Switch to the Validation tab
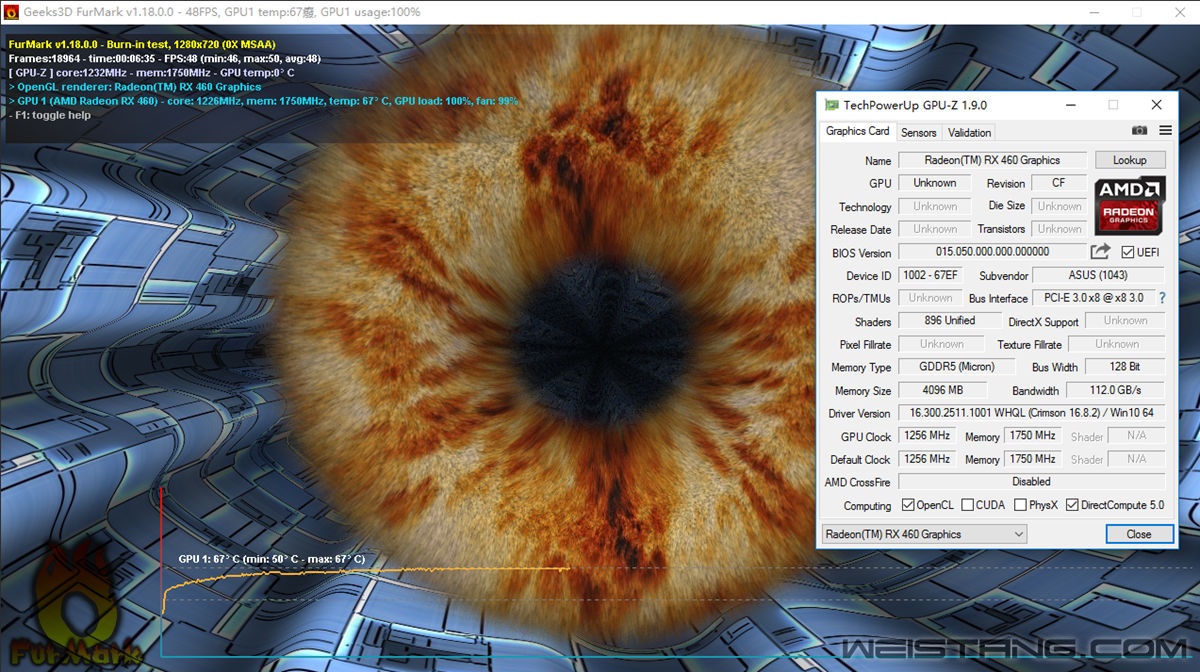Viewport: 1200px width, 672px height. [969, 132]
